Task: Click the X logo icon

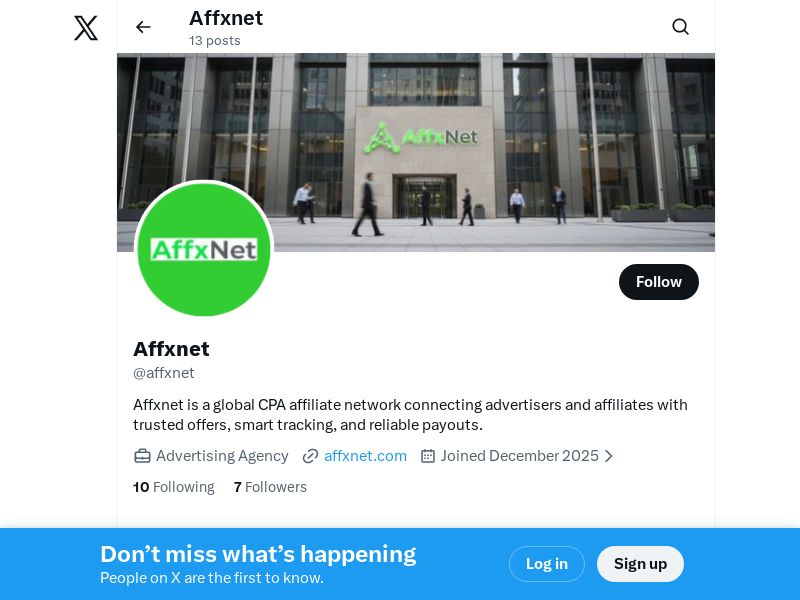Action: [x=86, y=28]
